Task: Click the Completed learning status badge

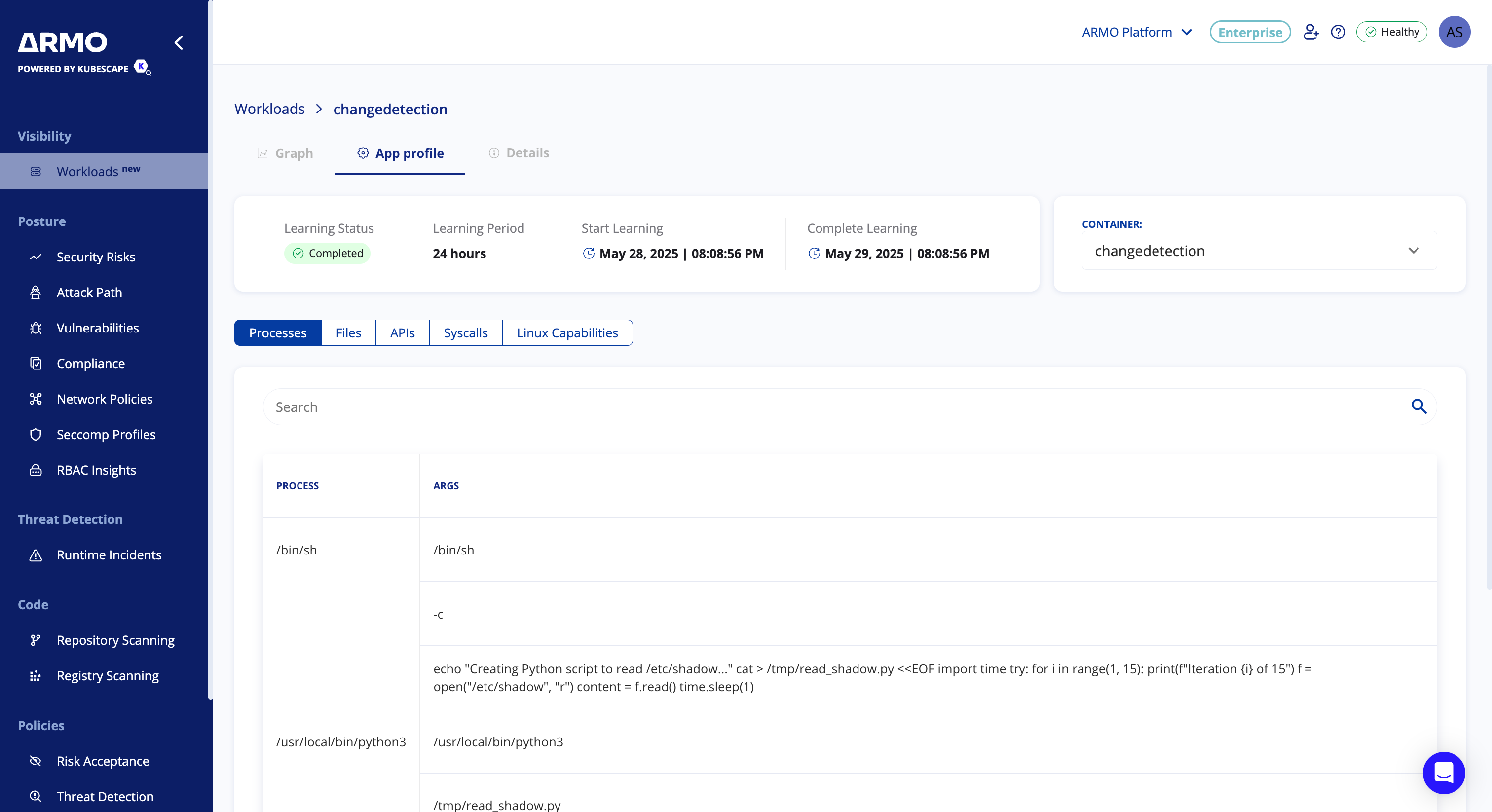Action: click(x=327, y=253)
